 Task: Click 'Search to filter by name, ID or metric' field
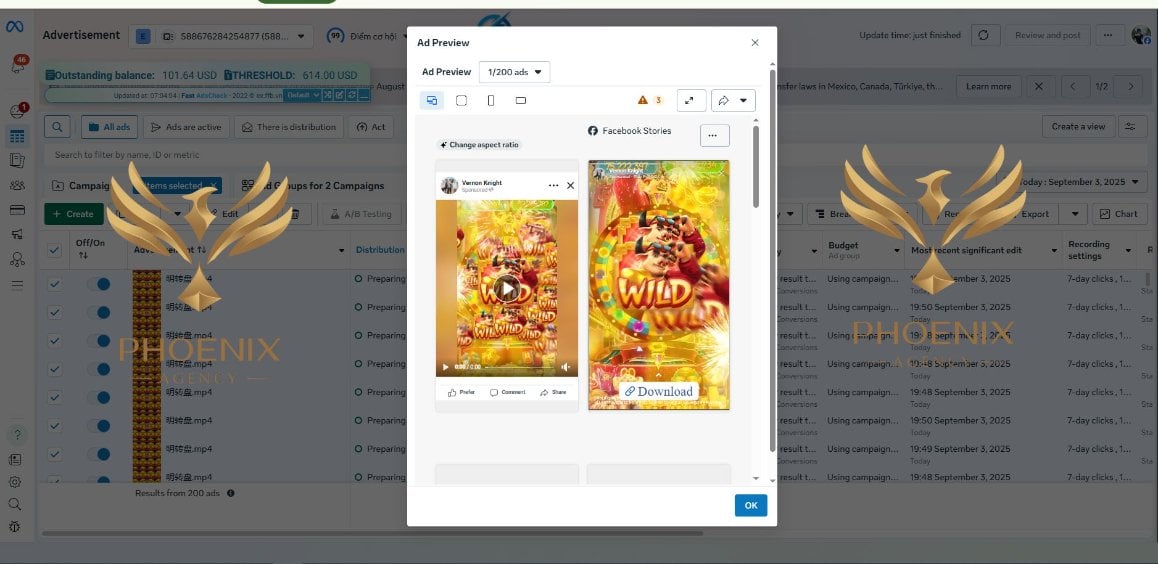tap(225, 155)
